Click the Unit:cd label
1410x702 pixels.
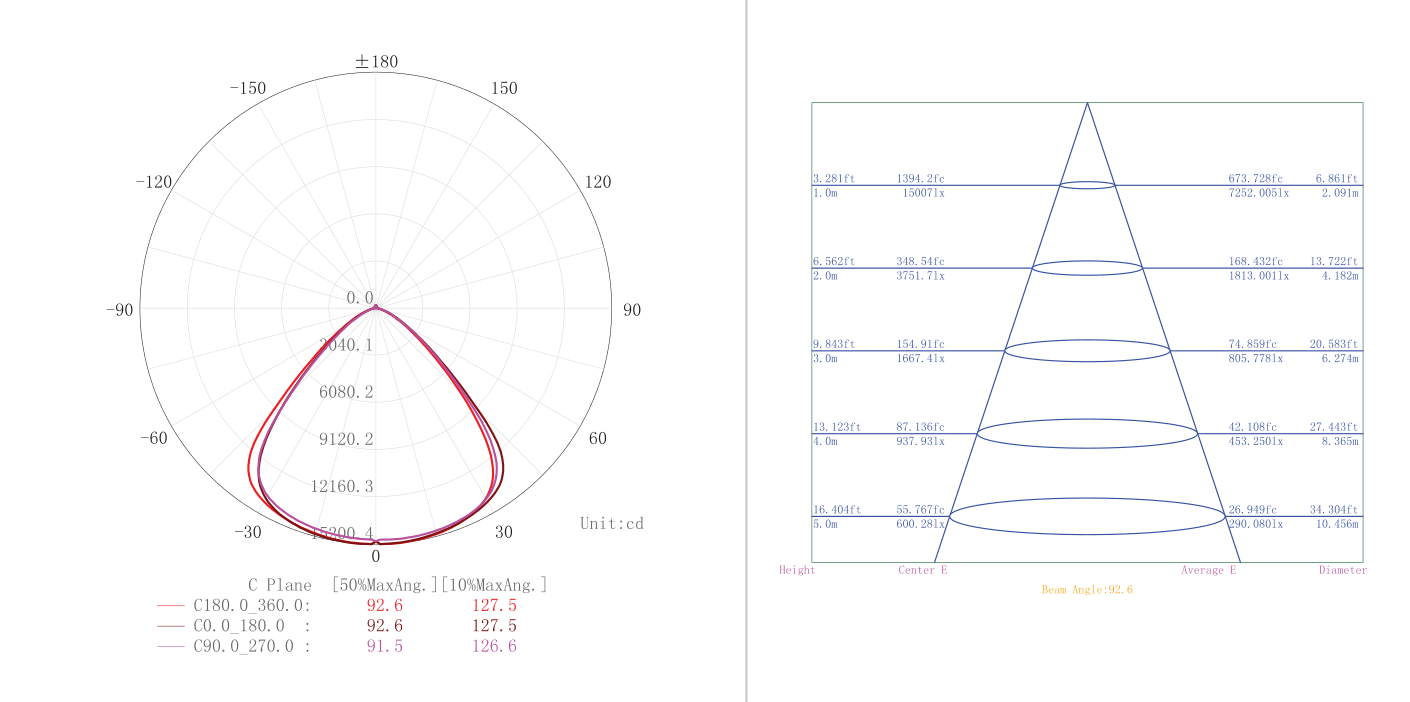point(612,523)
